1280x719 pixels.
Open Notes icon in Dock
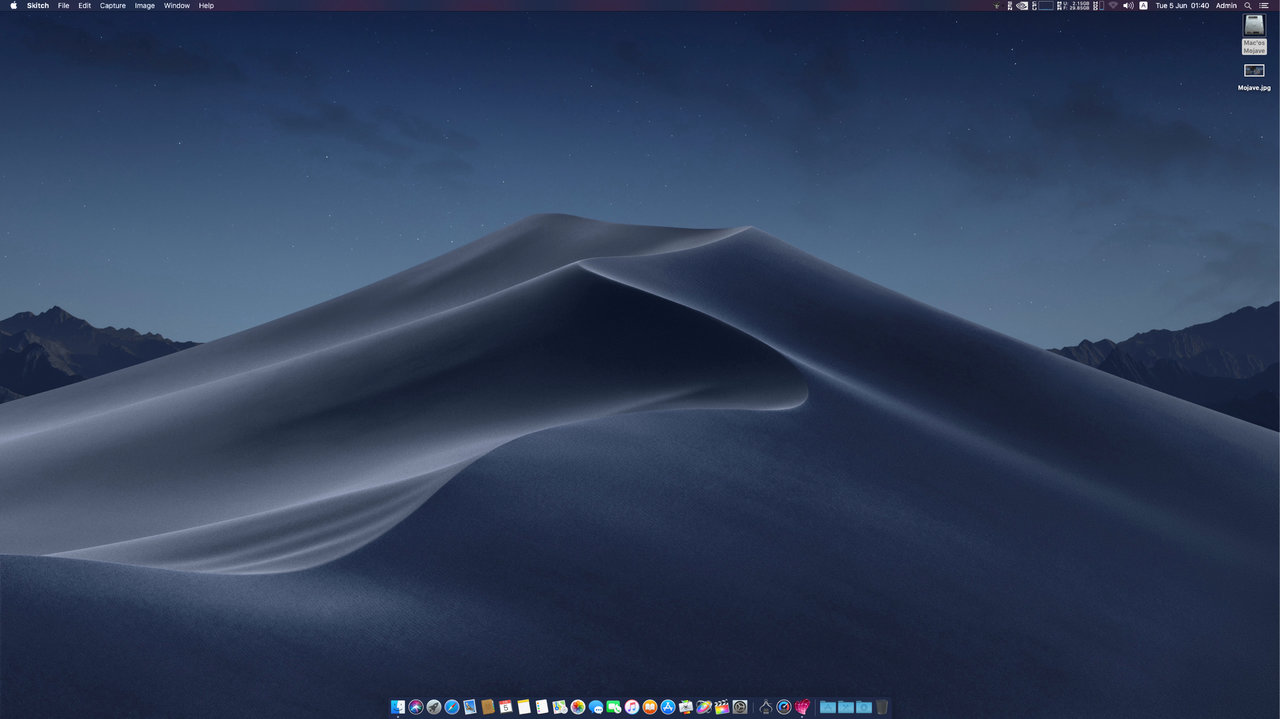pos(524,707)
